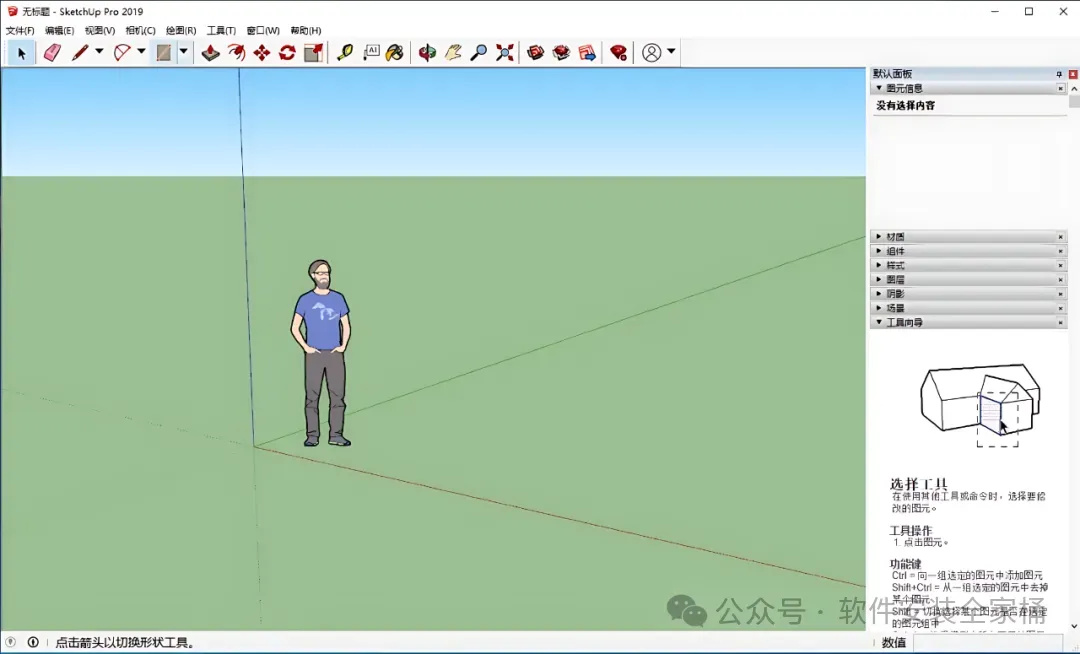The width and height of the screenshot is (1080, 654).
Task: Open the Arc tool dropdown arrow
Action: pos(141,52)
